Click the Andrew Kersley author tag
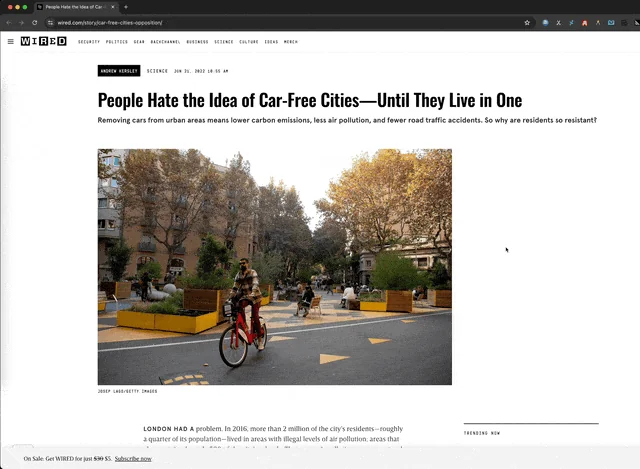 [119, 71]
